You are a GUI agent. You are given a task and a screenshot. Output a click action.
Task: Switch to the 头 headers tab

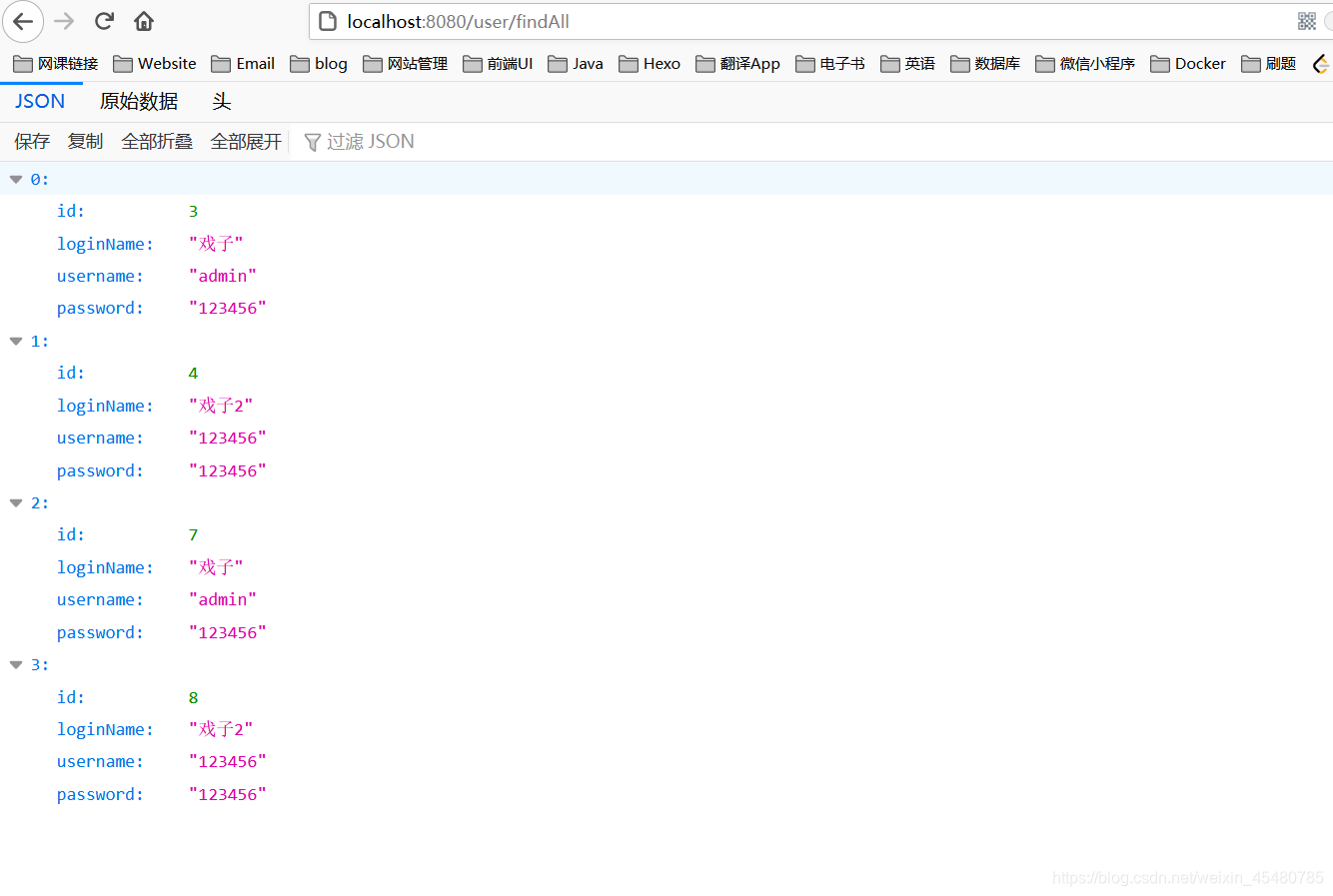click(x=222, y=101)
